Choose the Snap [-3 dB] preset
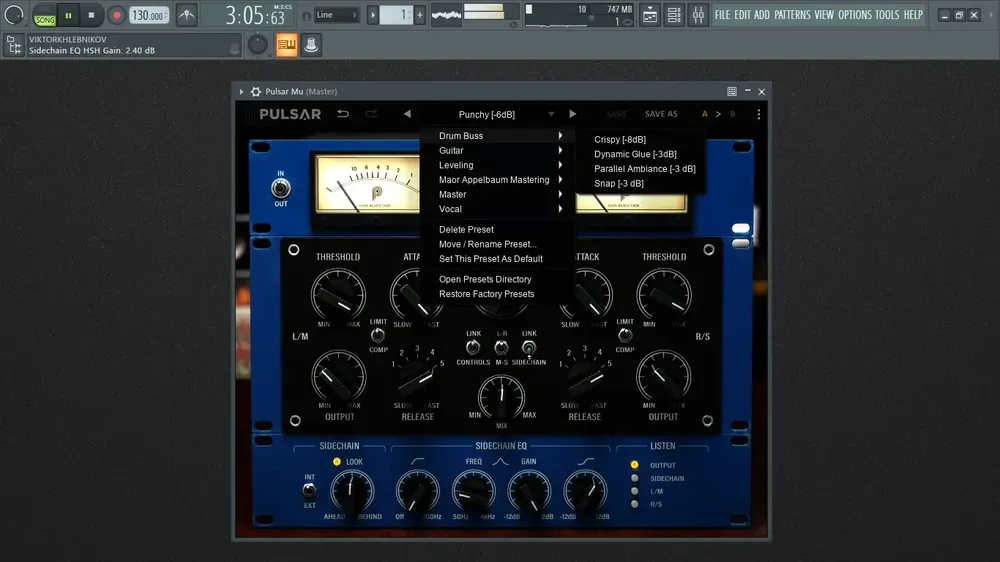 point(619,184)
